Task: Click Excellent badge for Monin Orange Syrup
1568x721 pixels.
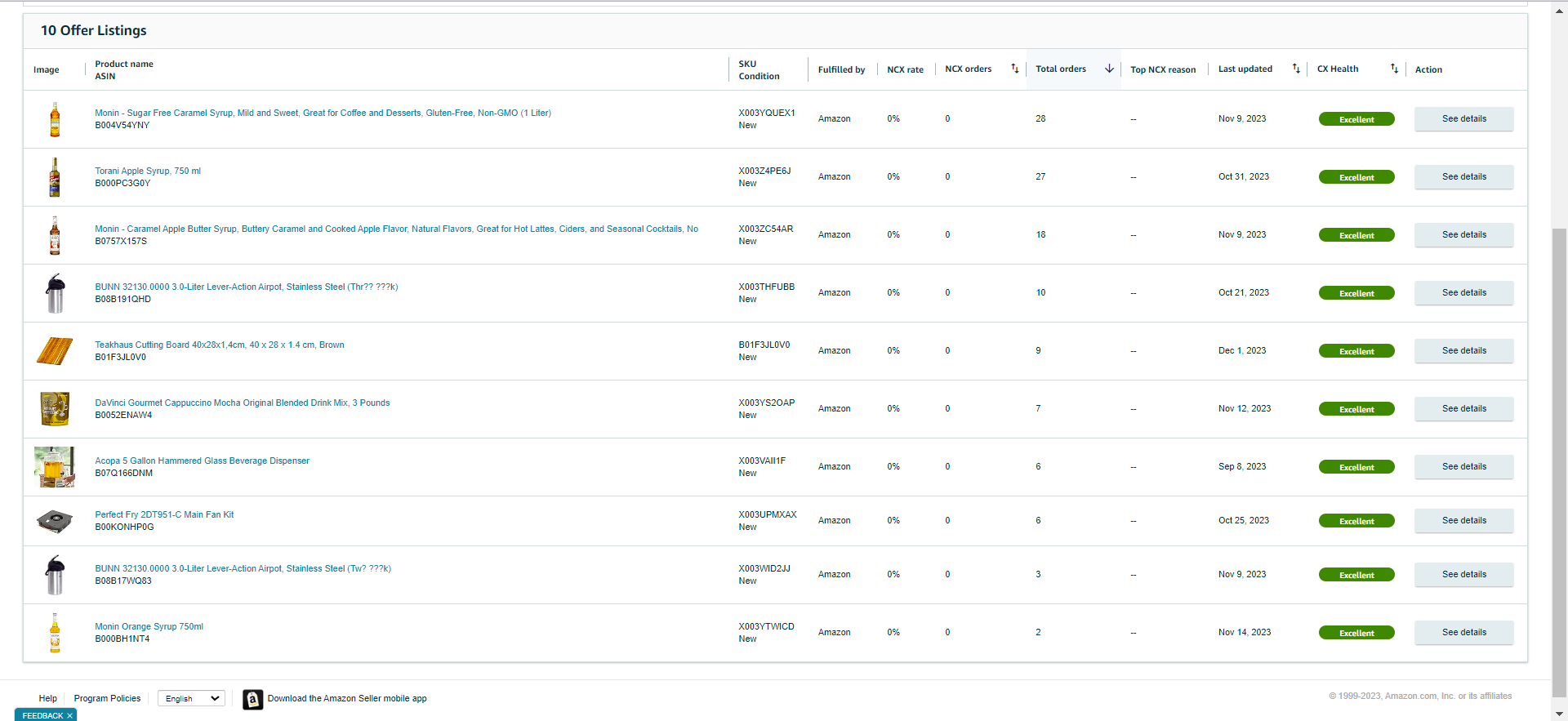Action: [x=1356, y=633]
